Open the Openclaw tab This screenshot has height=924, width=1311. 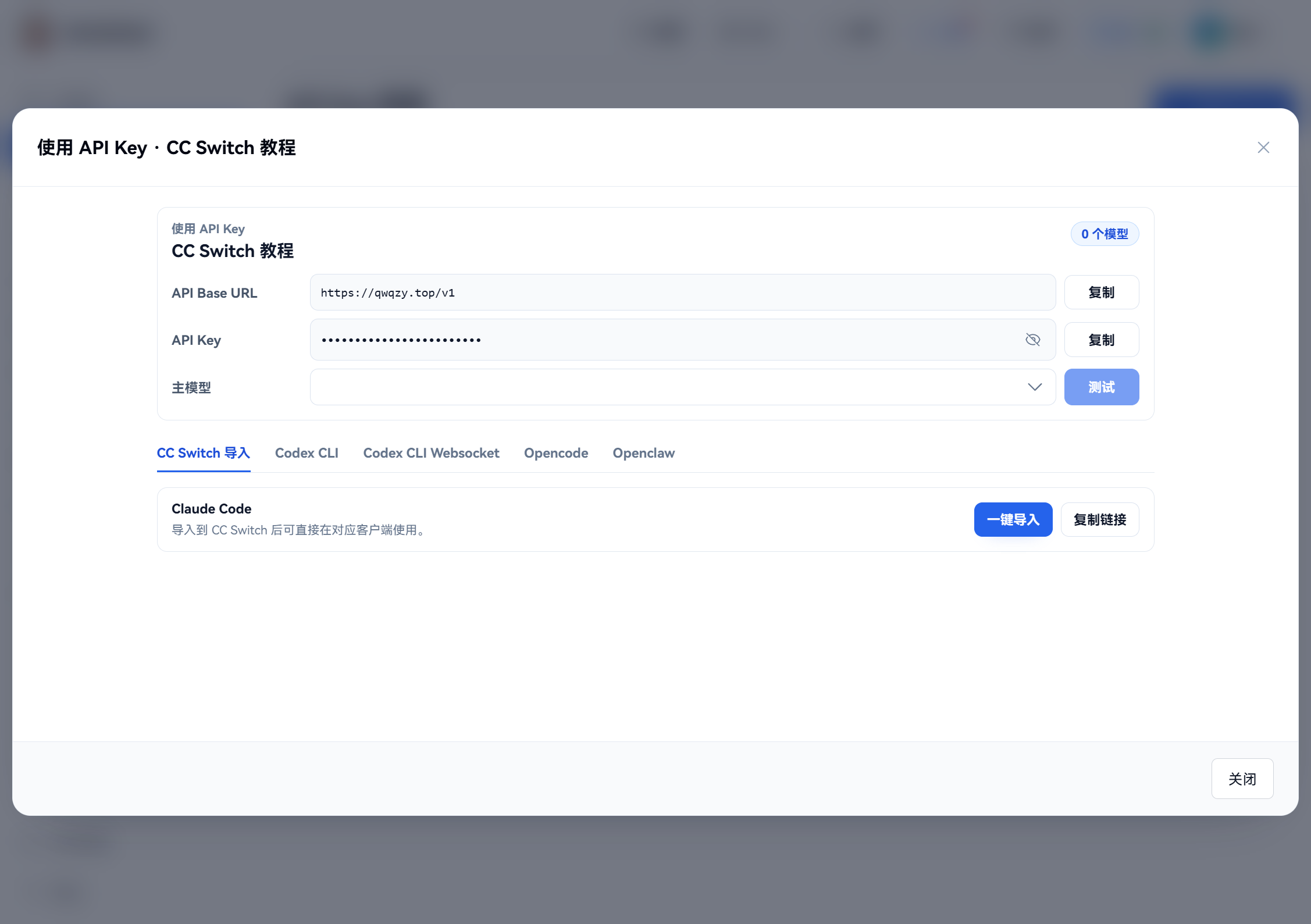643,453
